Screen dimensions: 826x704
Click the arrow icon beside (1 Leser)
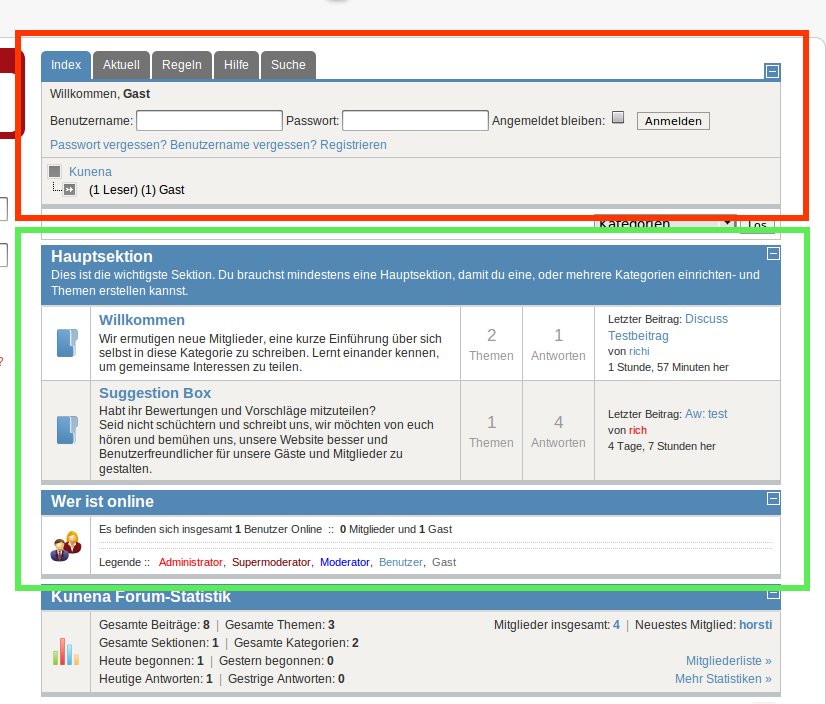click(x=69, y=189)
